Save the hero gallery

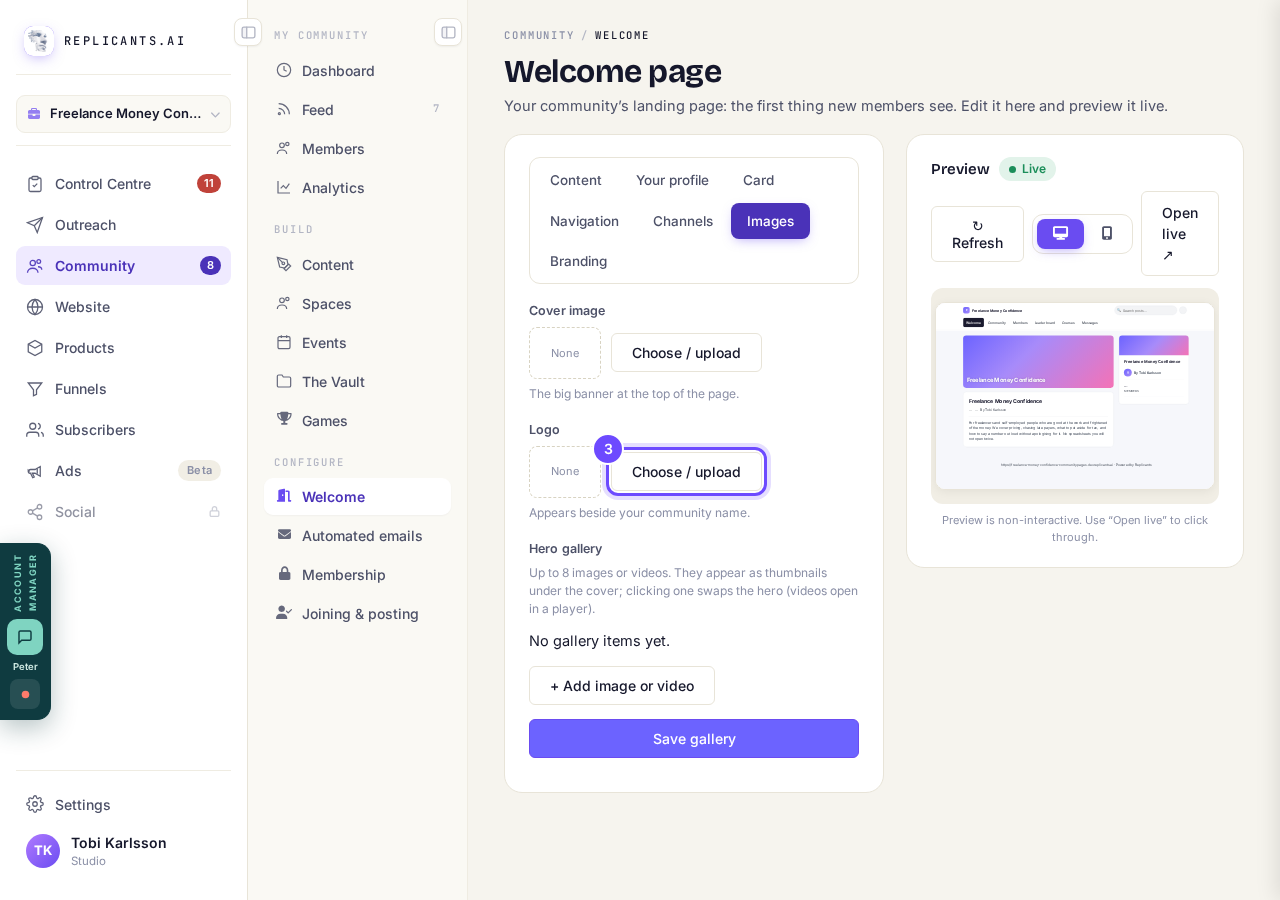[694, 739]
